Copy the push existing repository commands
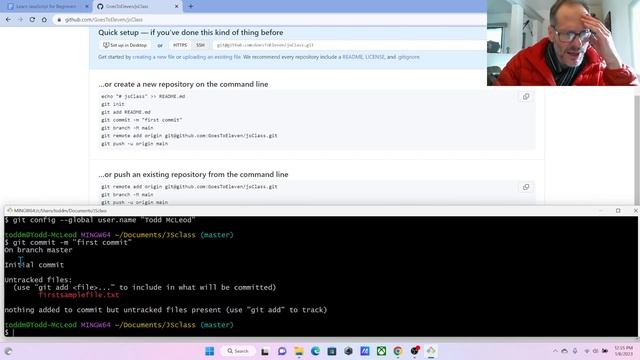This screenshot has width=640, height=360. click(526, 187)
